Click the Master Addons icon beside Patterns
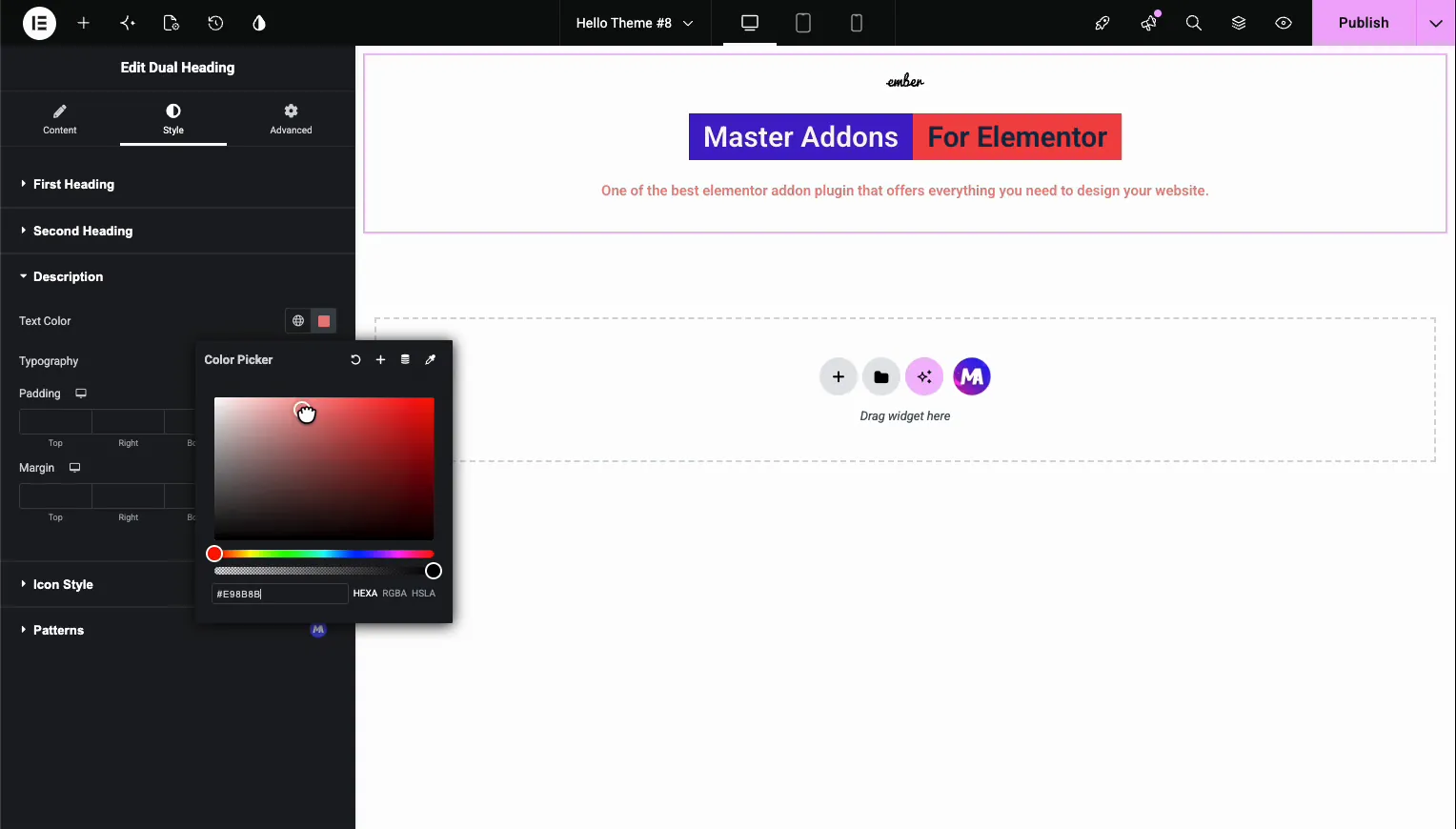This screenshot has height=829, width=1456. coord(318,630)
